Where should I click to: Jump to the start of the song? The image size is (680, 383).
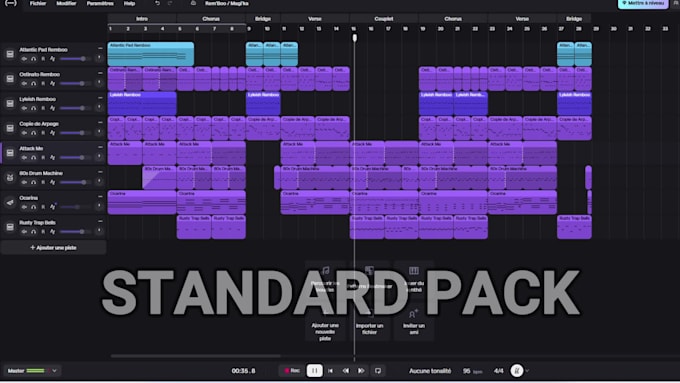[x=330, y=371]
